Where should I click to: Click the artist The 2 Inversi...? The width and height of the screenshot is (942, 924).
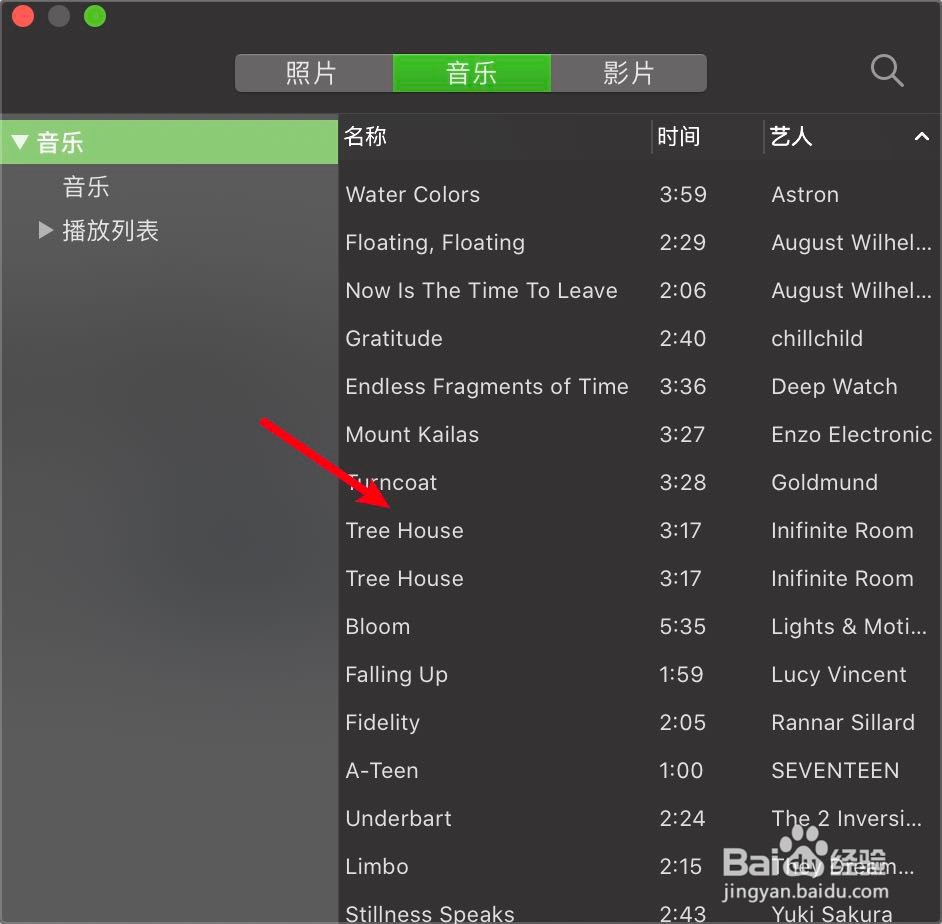846,819
